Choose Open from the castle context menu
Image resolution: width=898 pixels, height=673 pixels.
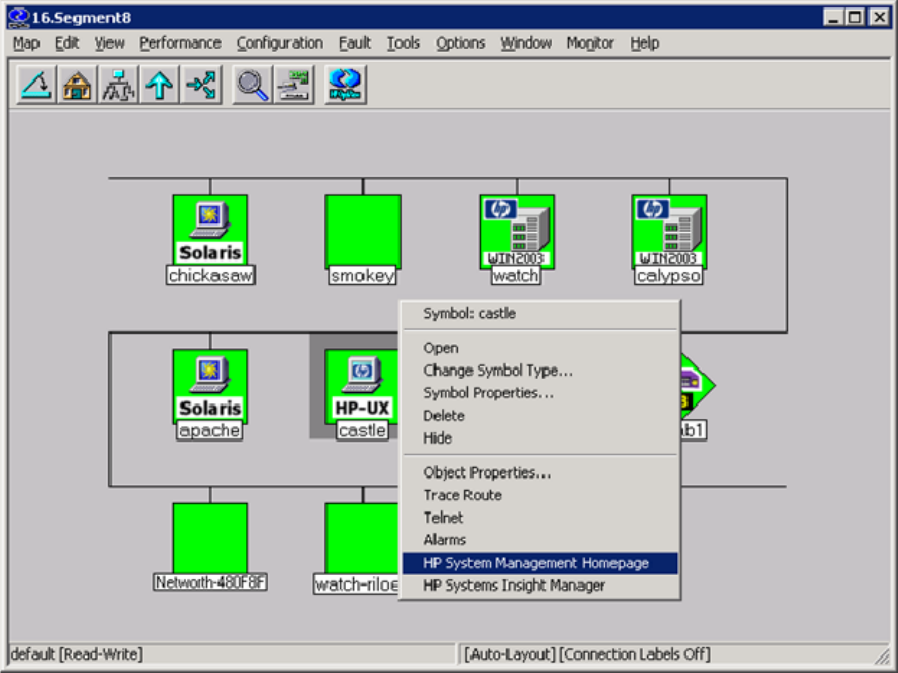[x=540, y=348]
